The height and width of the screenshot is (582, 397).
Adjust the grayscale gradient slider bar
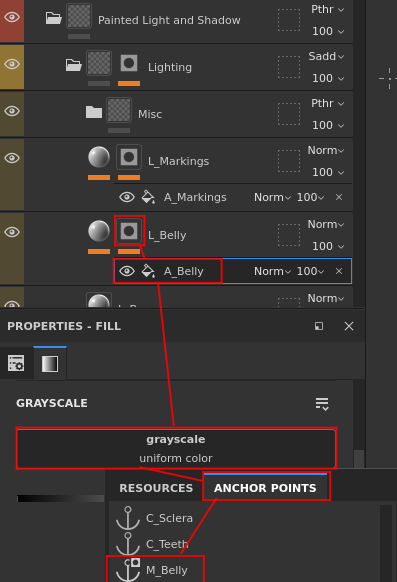60,498
